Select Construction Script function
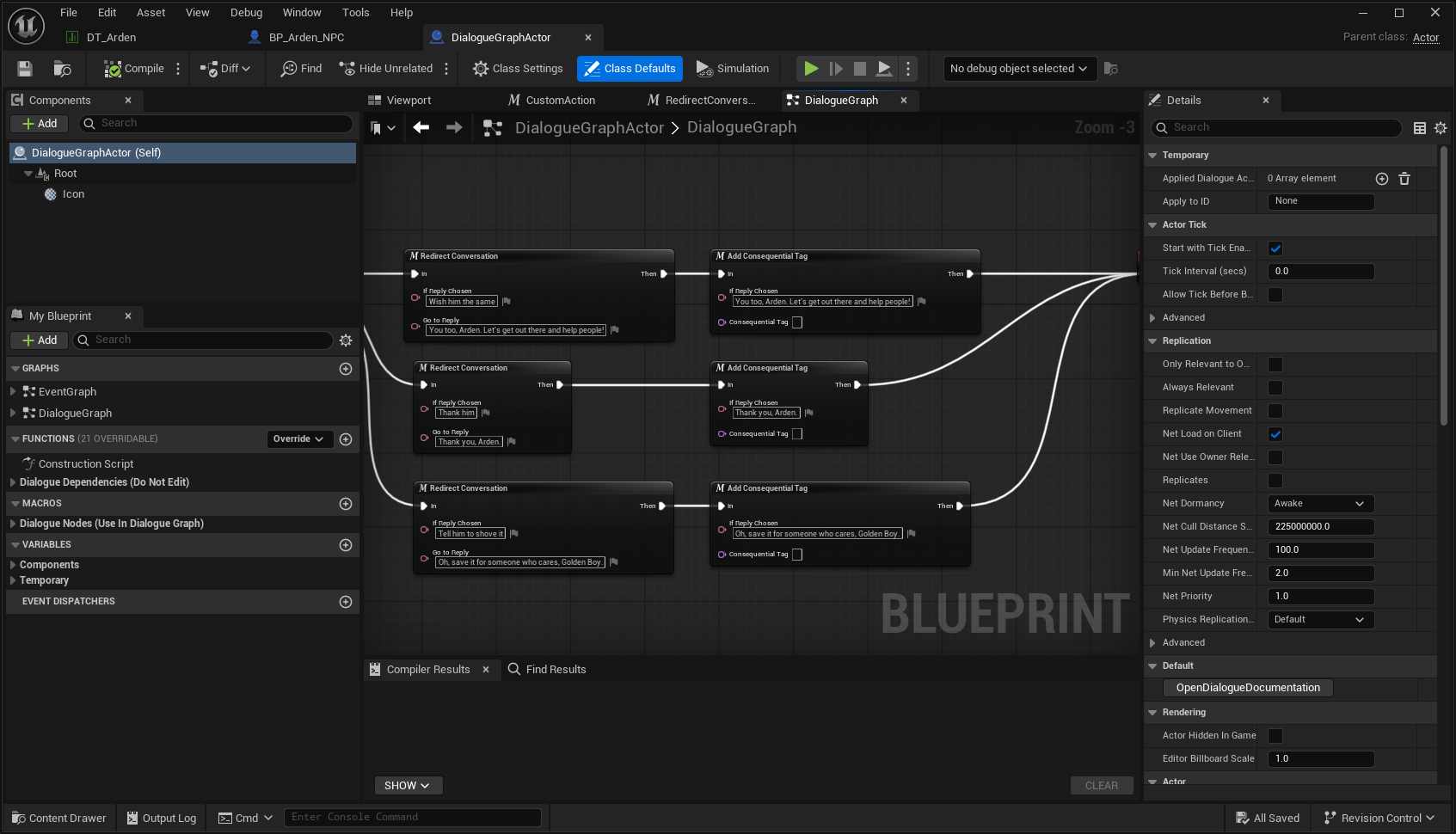The height and width of the screenshot is (834, 1456). (86, 464)
